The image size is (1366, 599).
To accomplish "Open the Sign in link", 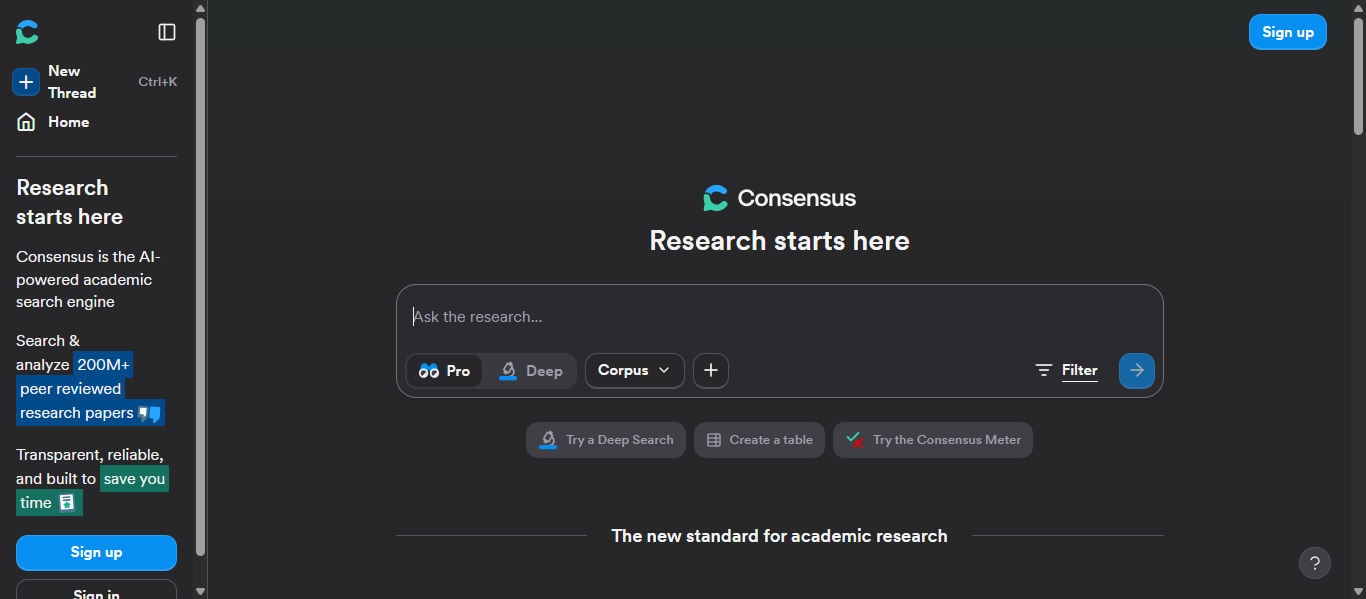I will pyautogui.click(x=96, y=592).
